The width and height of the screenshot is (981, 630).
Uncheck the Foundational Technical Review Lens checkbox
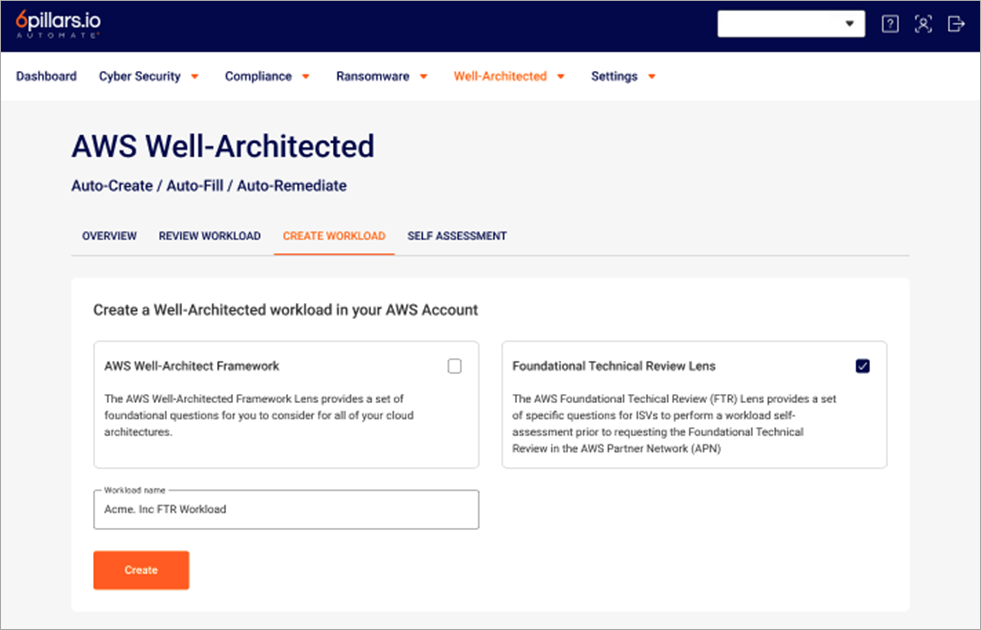click(x=863, y=366)
